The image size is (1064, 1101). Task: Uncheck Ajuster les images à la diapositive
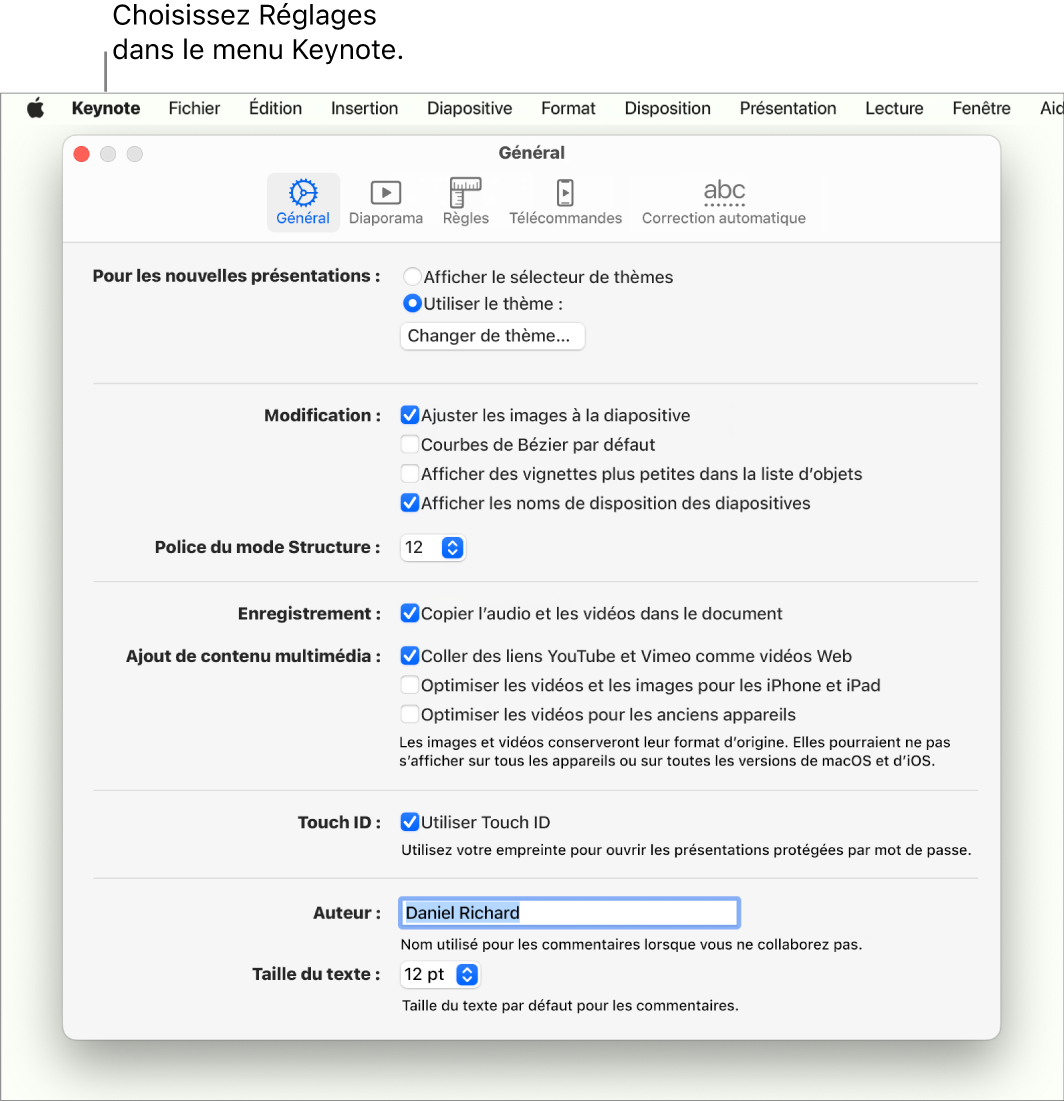409,415
